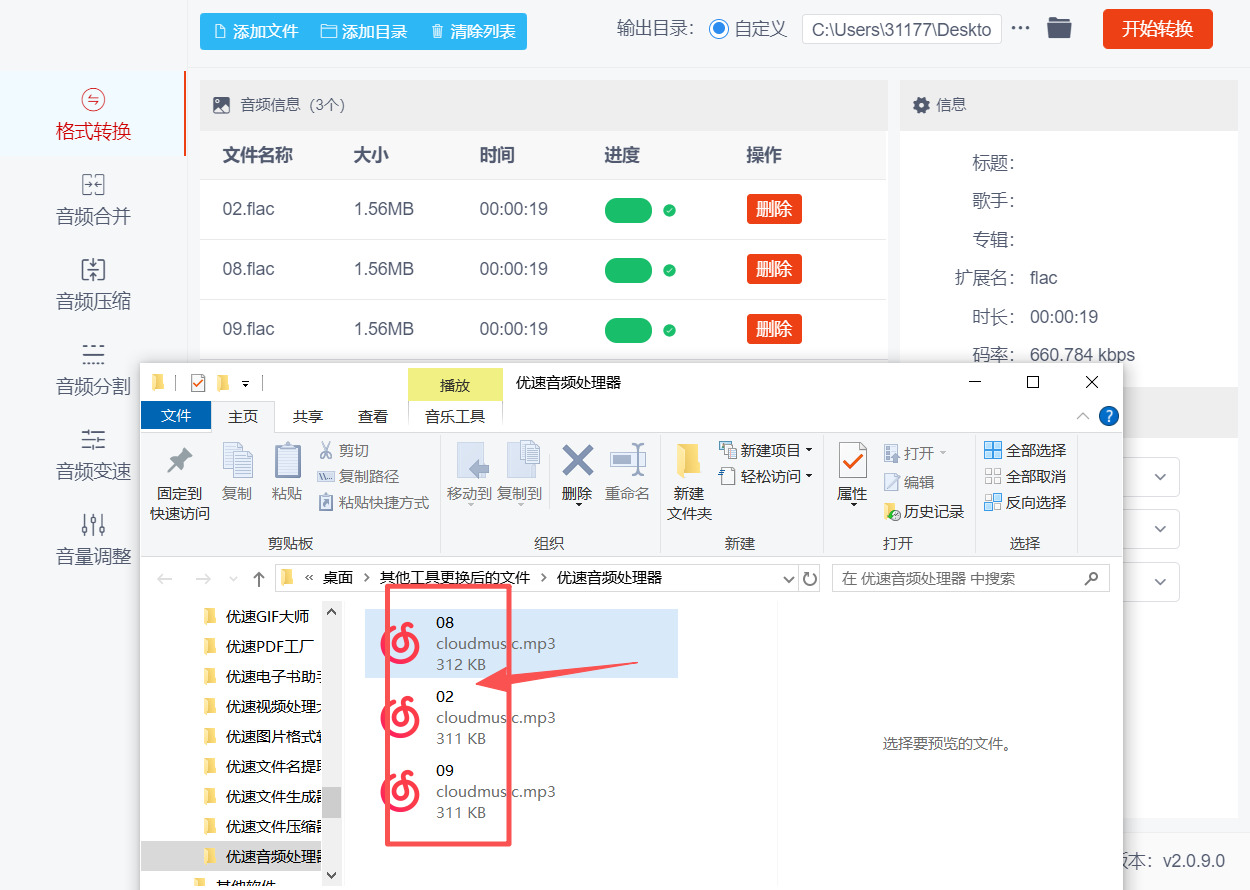Switch to the 共享 ribbon tab
1250x890 pixels.
coord(308,416)
